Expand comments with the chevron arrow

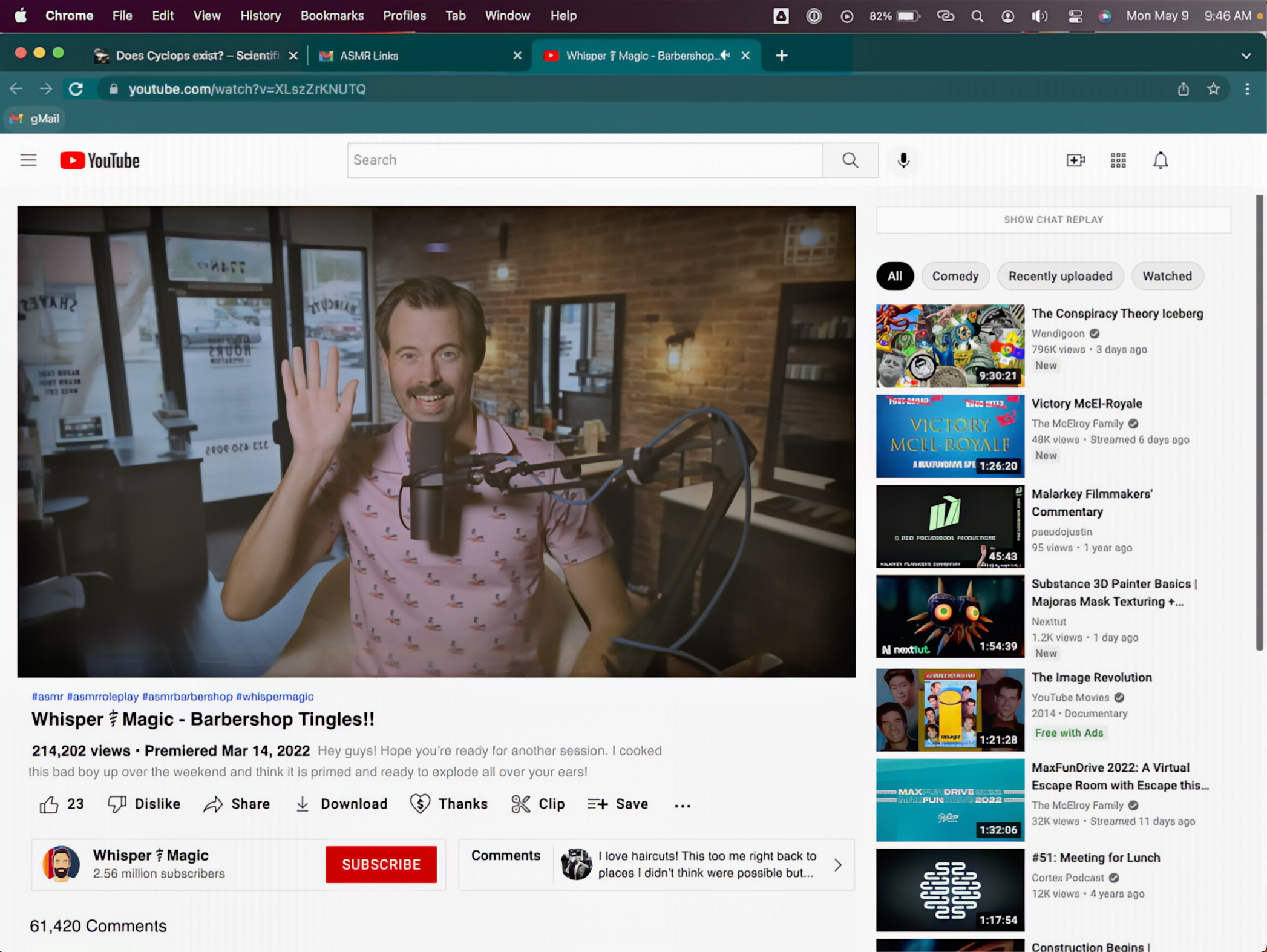click(837, 865)
